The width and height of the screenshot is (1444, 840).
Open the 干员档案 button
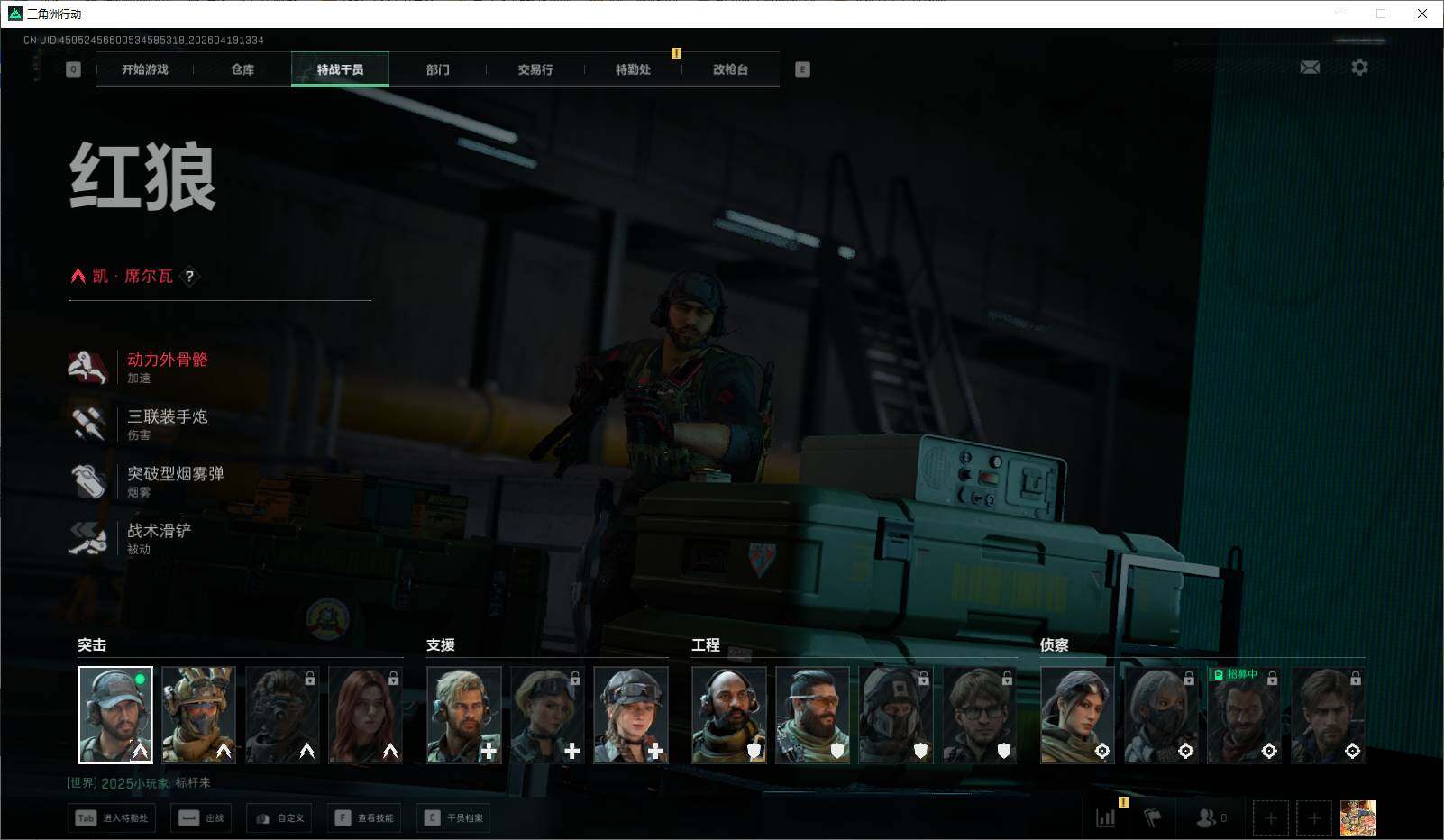[x=453, y=818]
